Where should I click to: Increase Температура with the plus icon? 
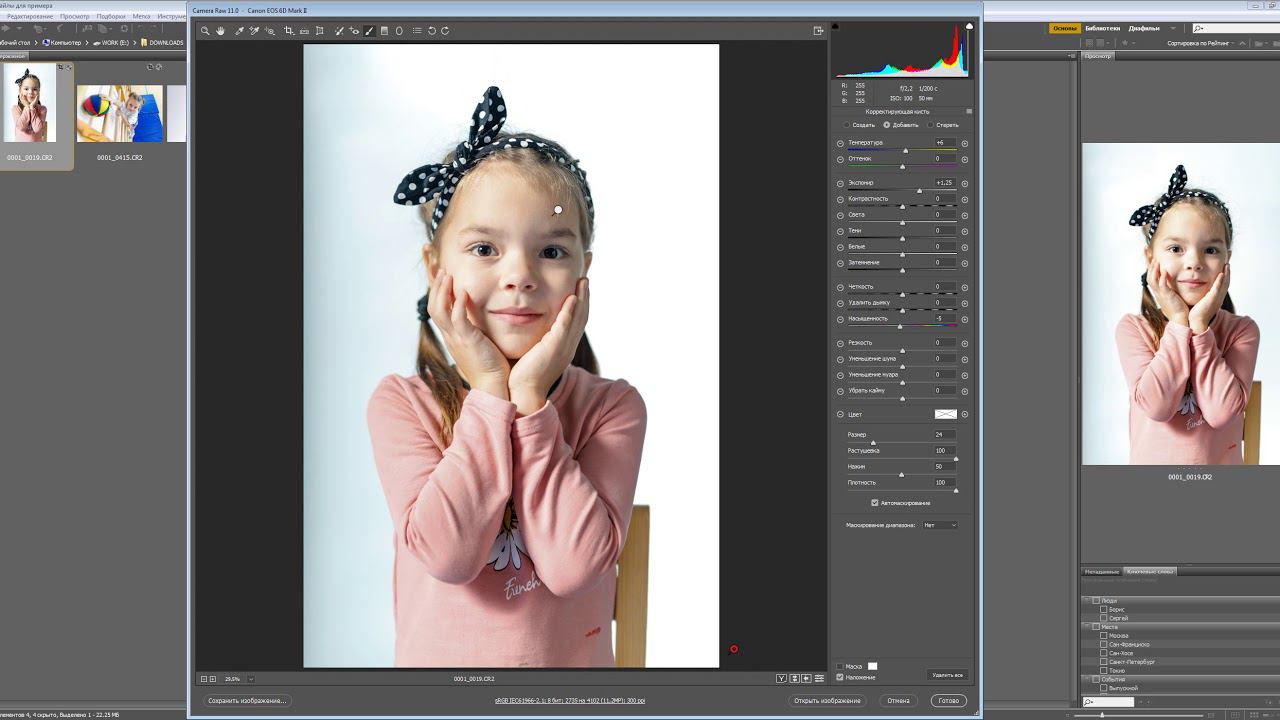(965, 143)
